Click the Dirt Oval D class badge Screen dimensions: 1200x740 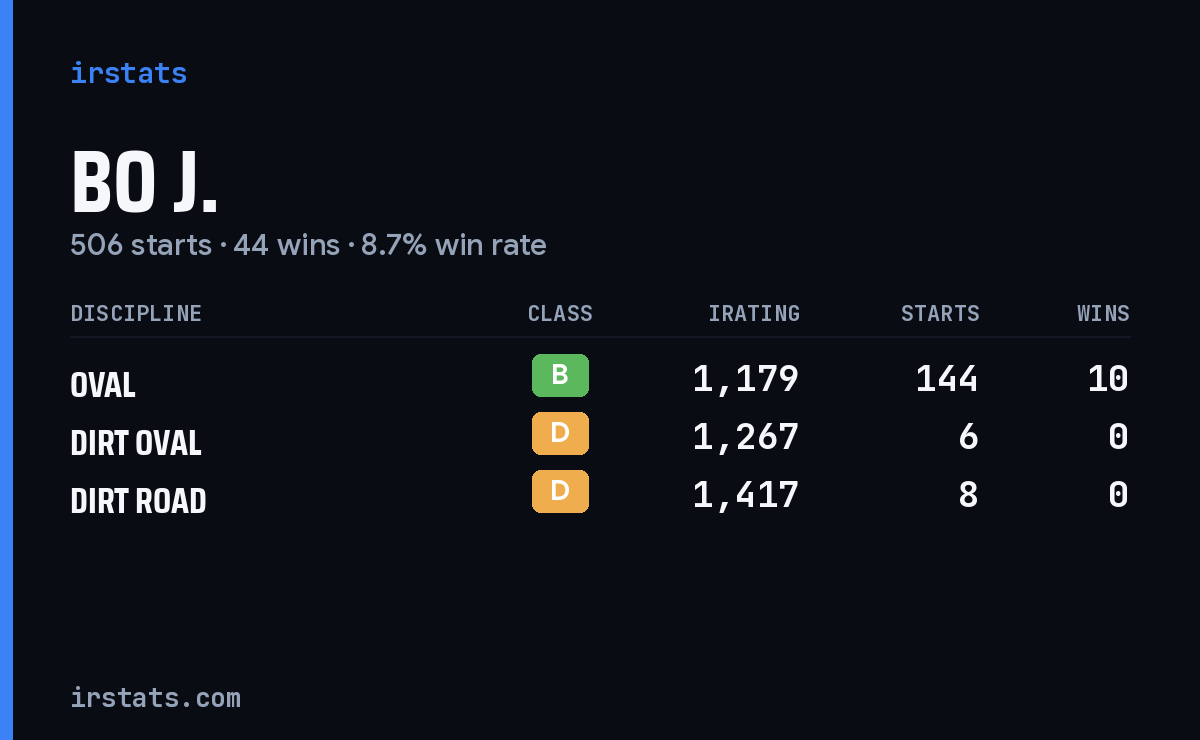[560, 433]
